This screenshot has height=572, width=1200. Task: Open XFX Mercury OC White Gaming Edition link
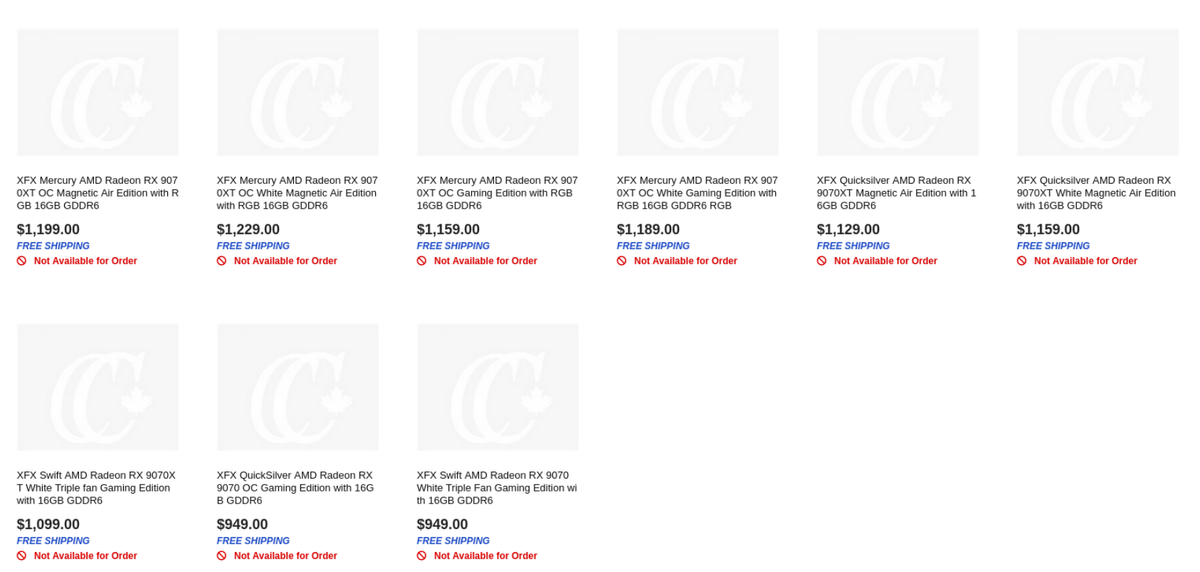(697, 193)
